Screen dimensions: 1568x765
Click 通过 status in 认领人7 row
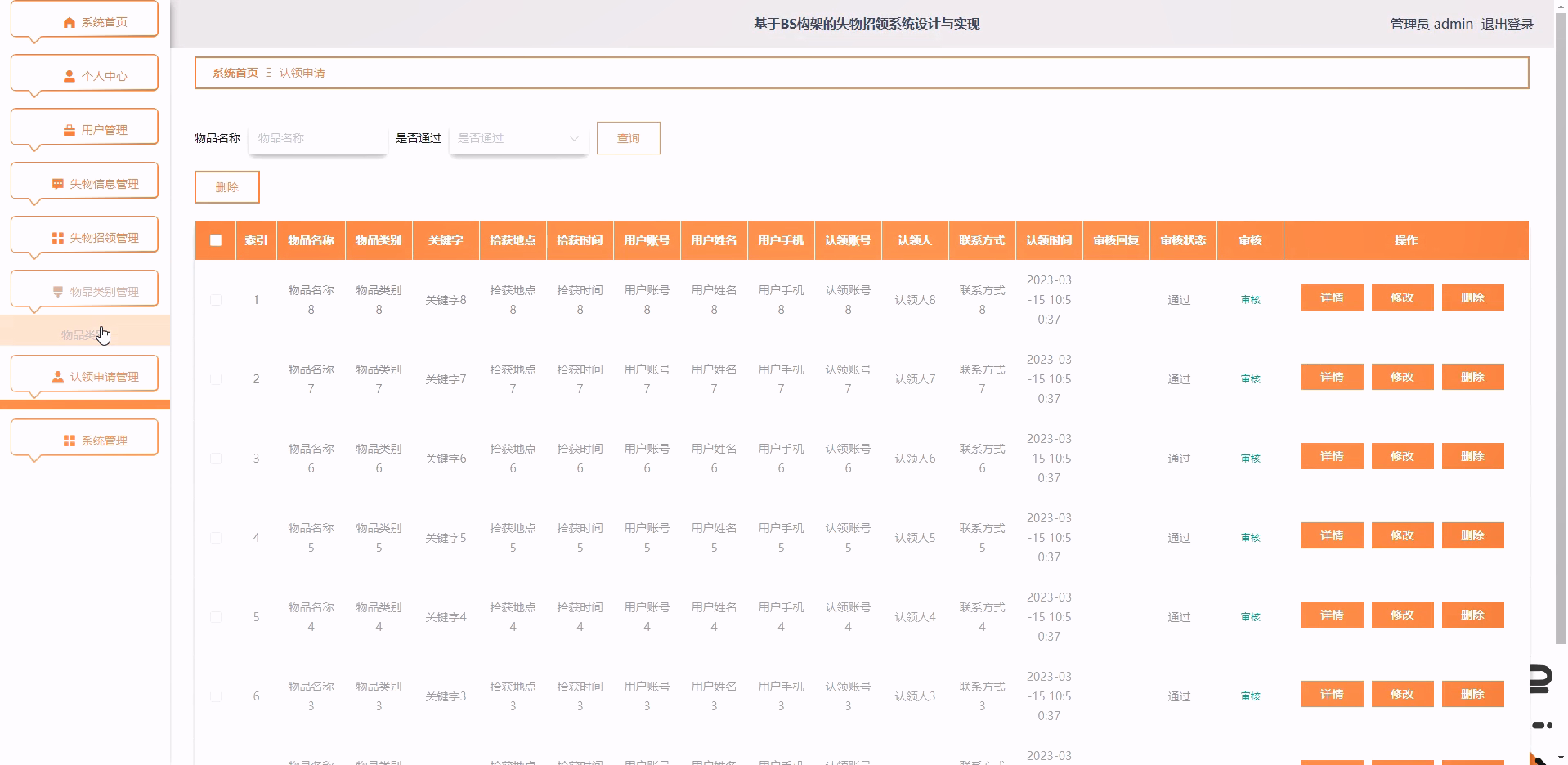click(1179, 379)
